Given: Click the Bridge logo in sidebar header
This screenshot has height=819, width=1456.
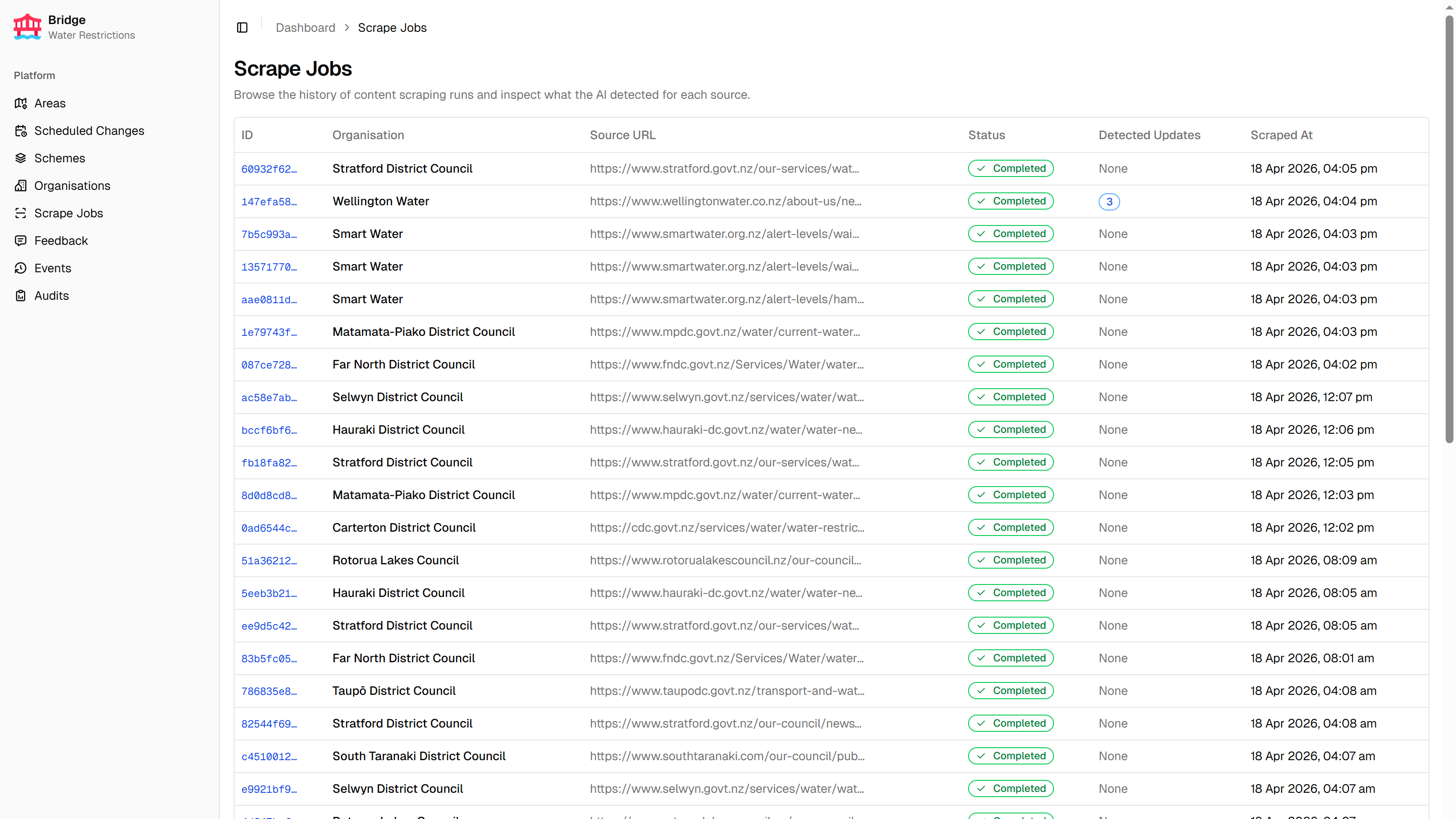Looking at the screenshot, I should click(27, 27).
